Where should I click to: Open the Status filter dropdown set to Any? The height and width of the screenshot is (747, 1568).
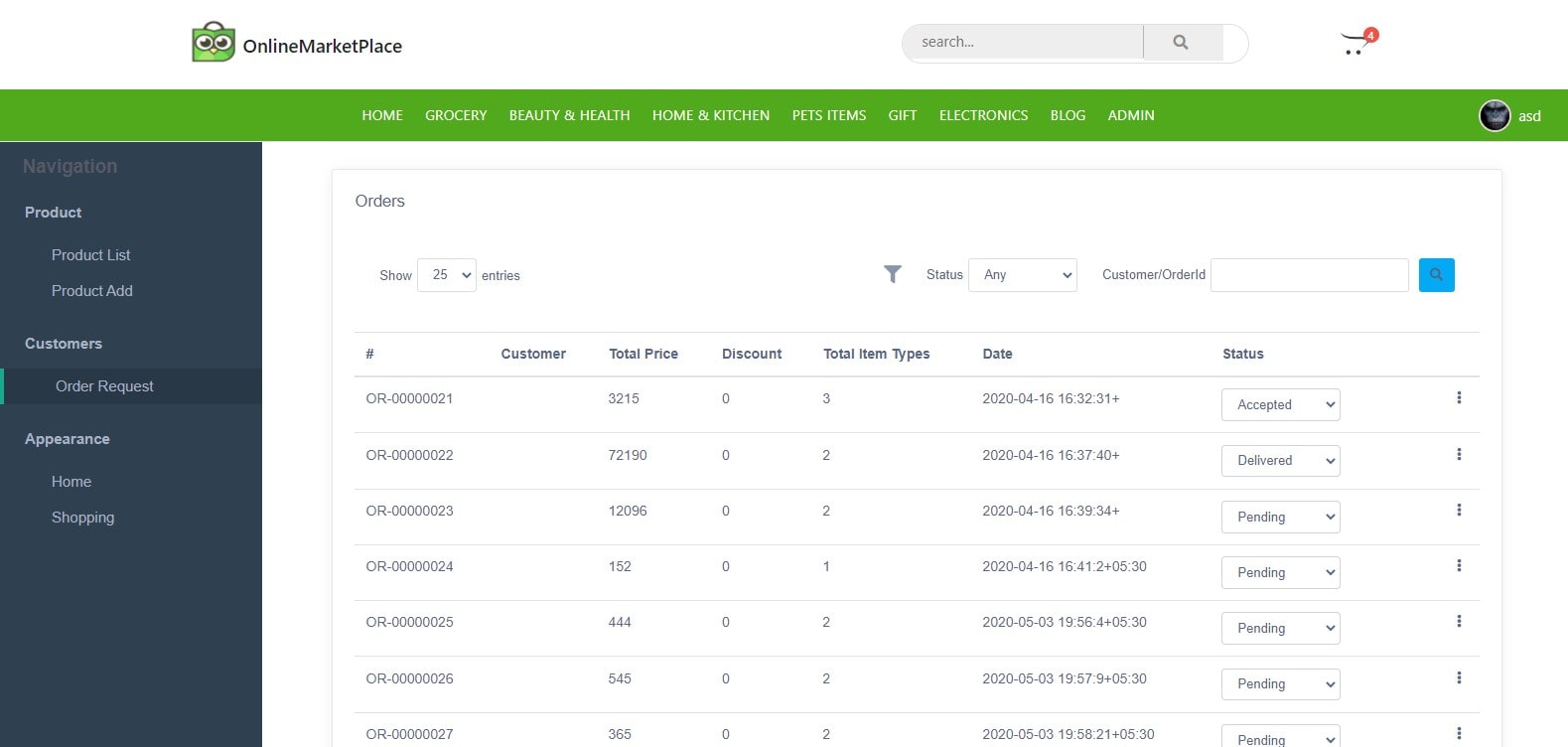1023,275
